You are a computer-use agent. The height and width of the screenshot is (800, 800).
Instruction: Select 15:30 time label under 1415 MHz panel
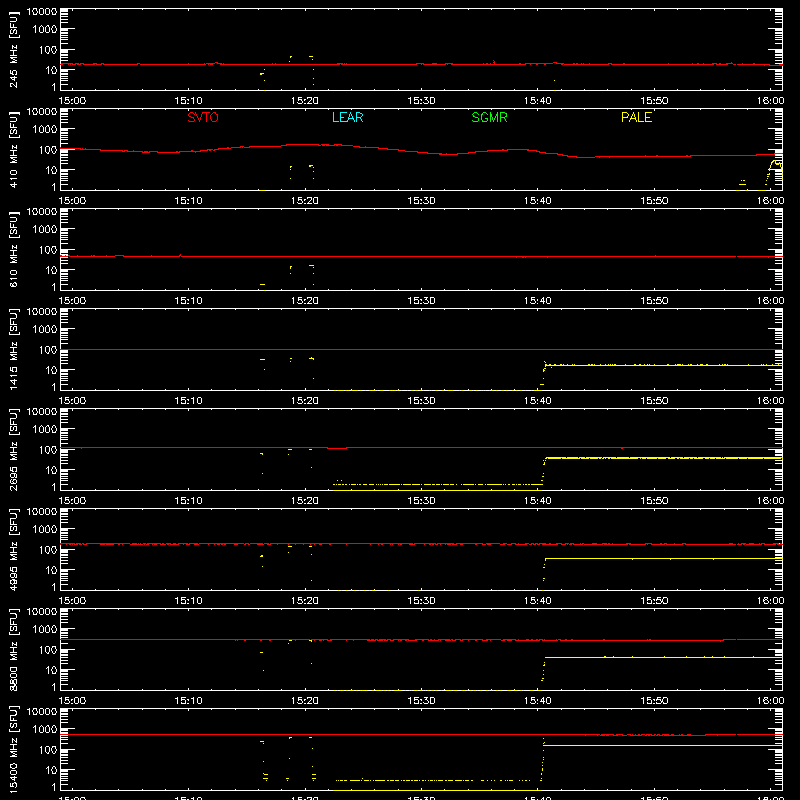[421, 401]
